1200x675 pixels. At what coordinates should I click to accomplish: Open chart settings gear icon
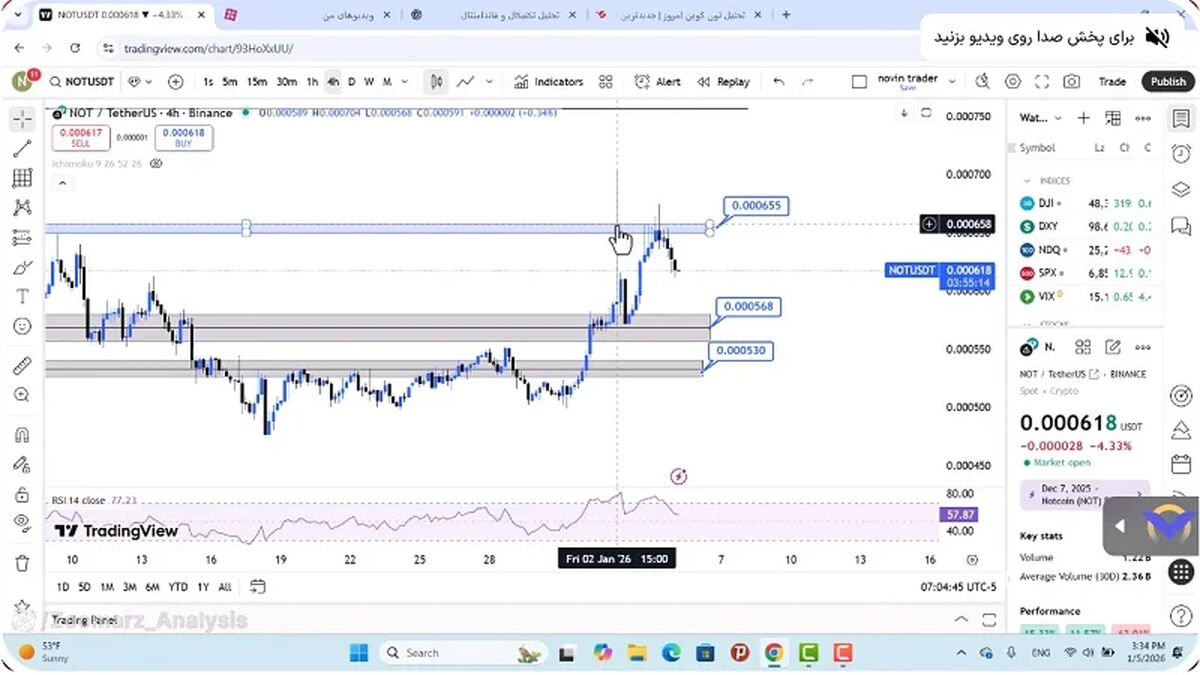point(1013,82)
